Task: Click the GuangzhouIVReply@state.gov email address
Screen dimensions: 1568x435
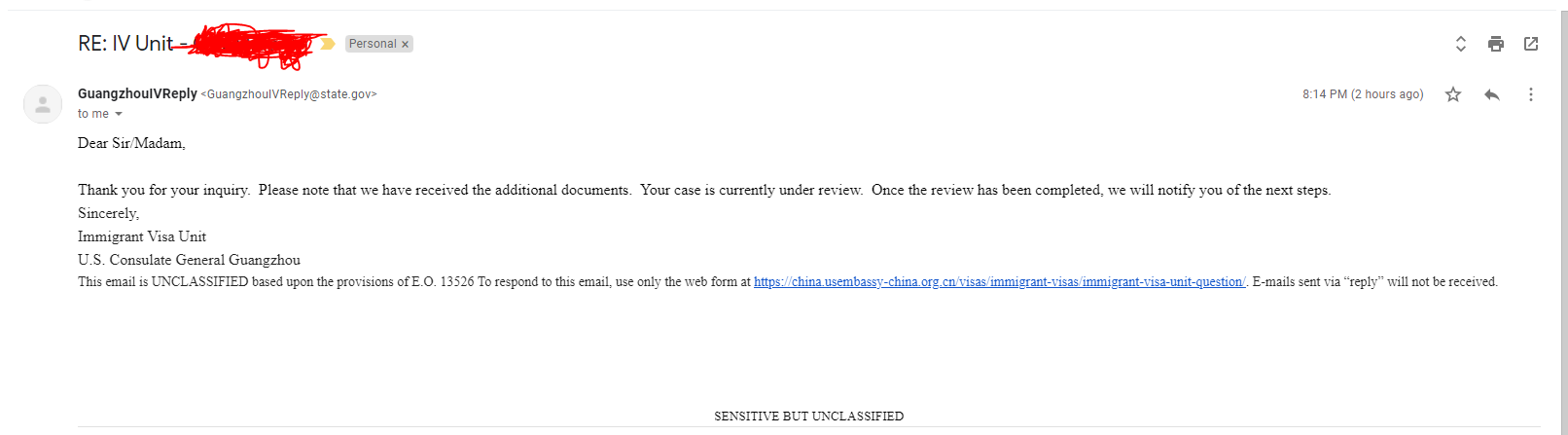Action: coord(289,94)
